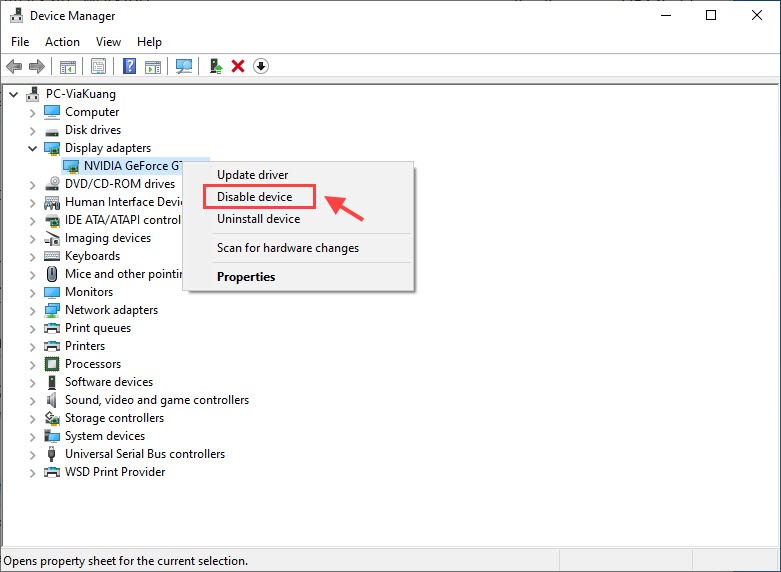Click Scan for hardware changes monitor icon

click(184, 66)
